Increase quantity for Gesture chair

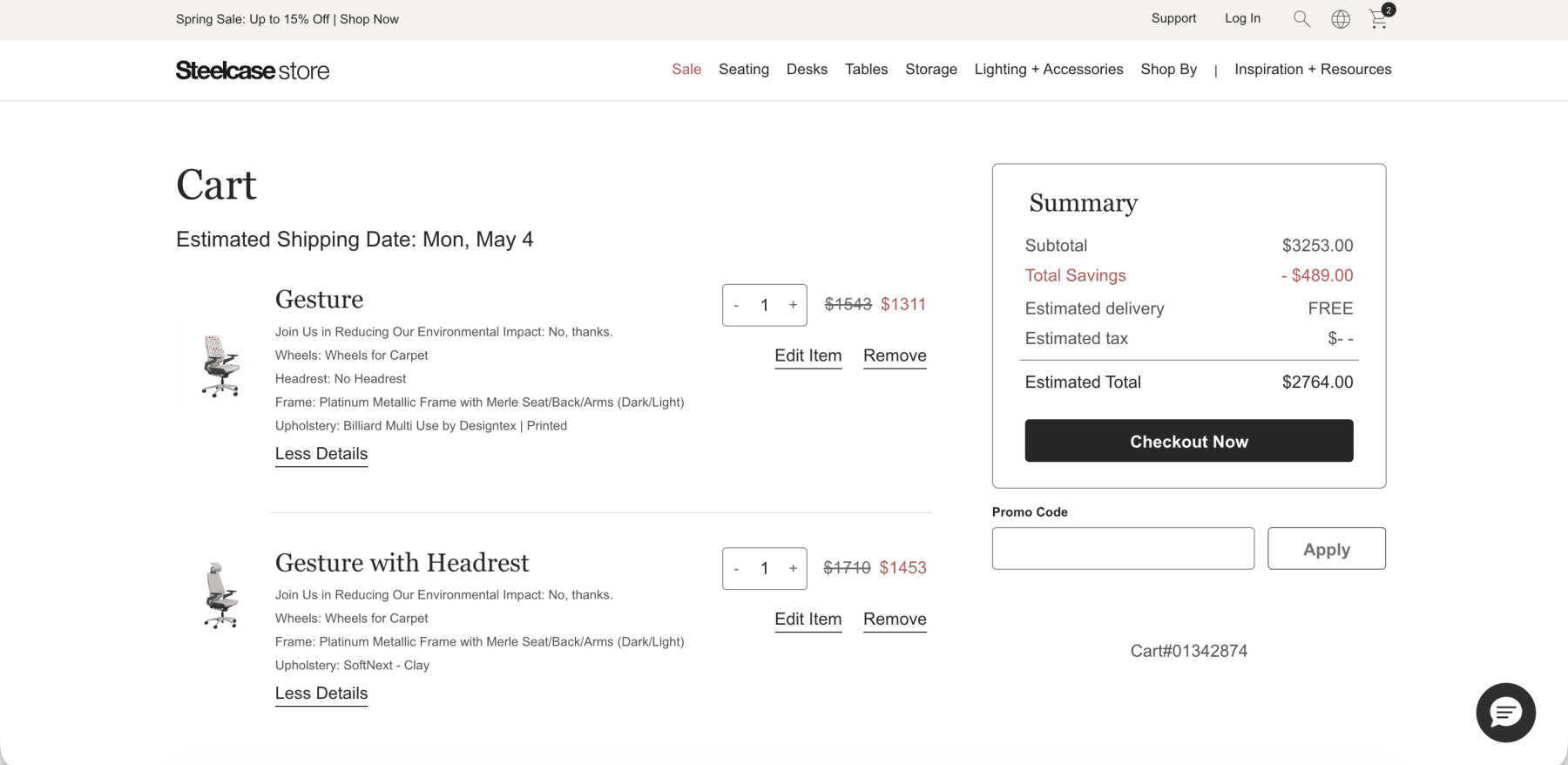793,305
